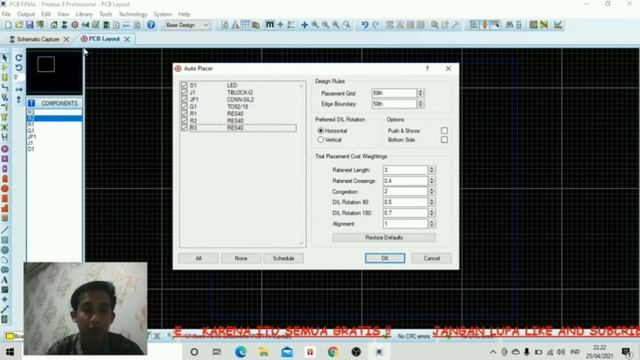Image resolution: width=640 pixels, height=360 pixels.
Task: Click the yellow 'N' netlist toolbar icon
Action: [544, 25]
